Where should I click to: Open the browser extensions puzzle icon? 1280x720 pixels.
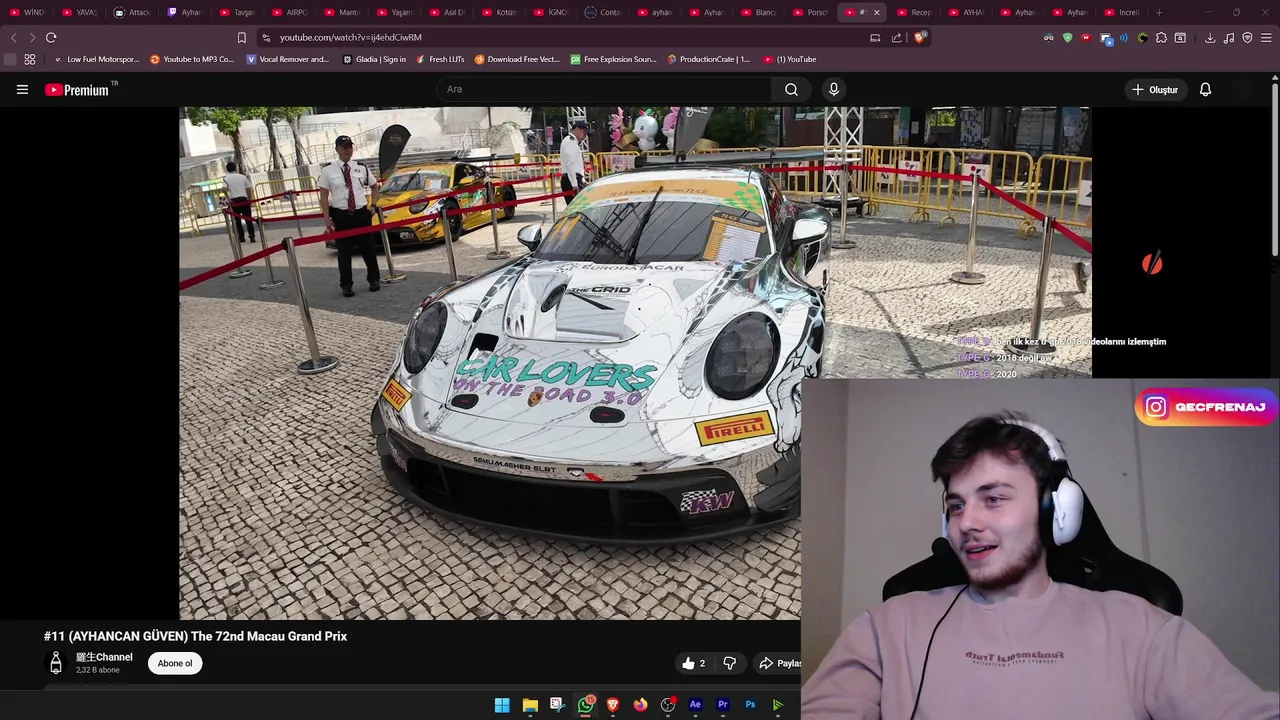1161,37
